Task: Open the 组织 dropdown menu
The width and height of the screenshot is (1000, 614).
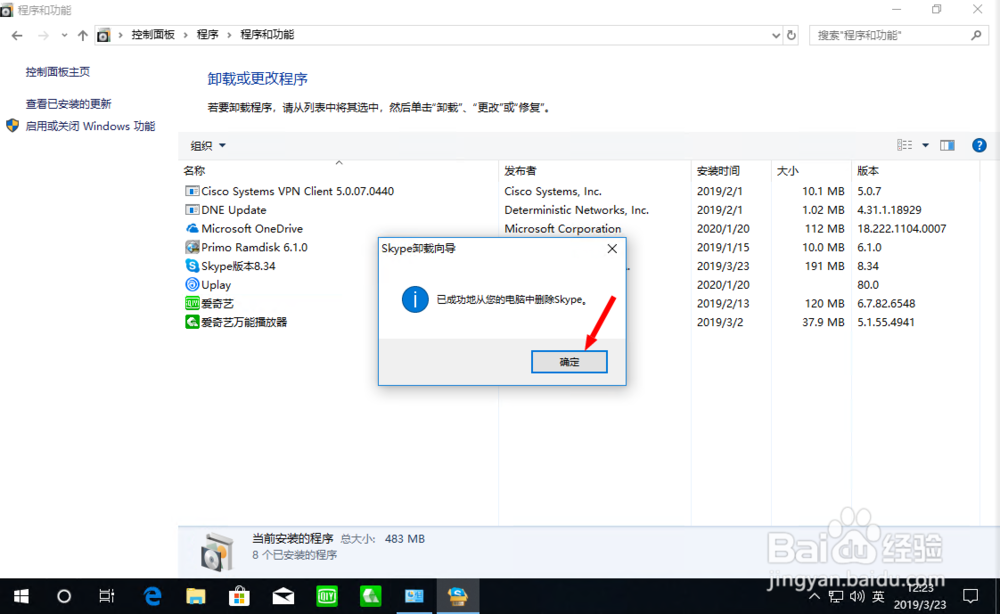Action: click(x=208, y=145)
